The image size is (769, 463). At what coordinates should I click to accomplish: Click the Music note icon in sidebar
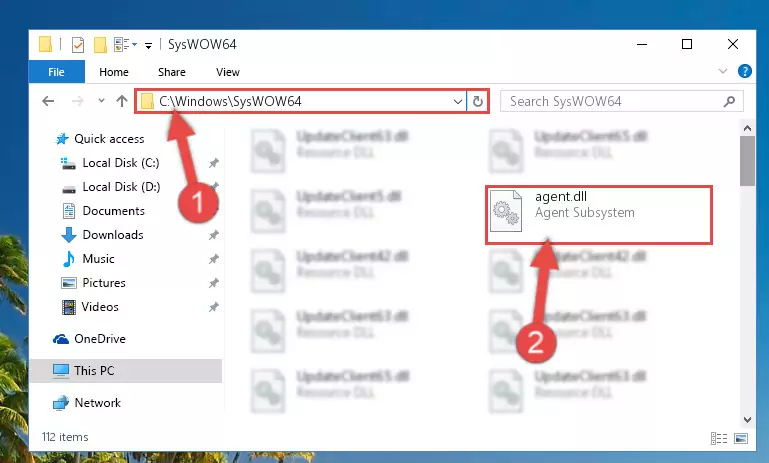pos(69,259)
